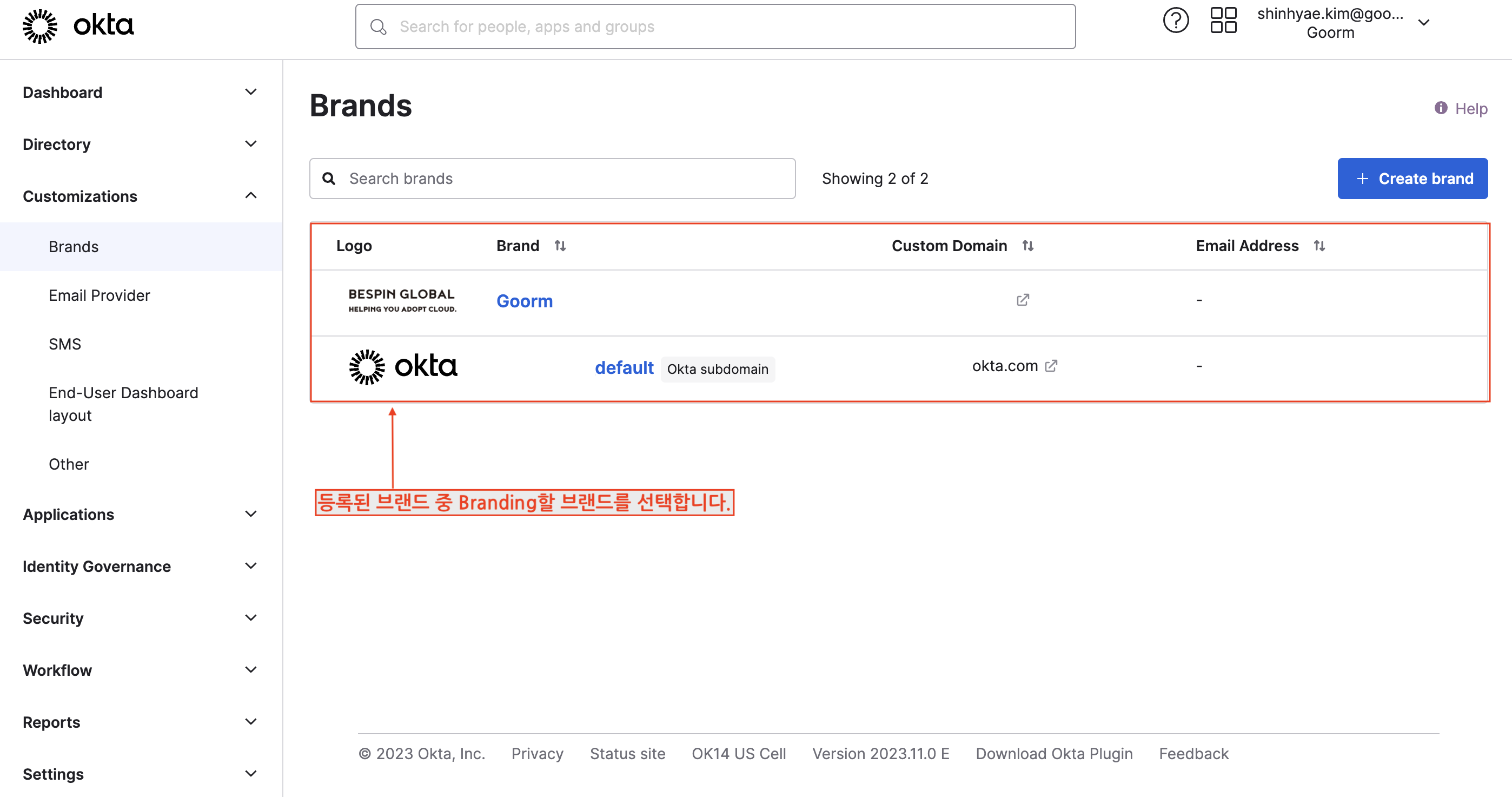1512x797 pixels.
Task: Click the Bespin Global logo thumbnail
Action: 402,300
